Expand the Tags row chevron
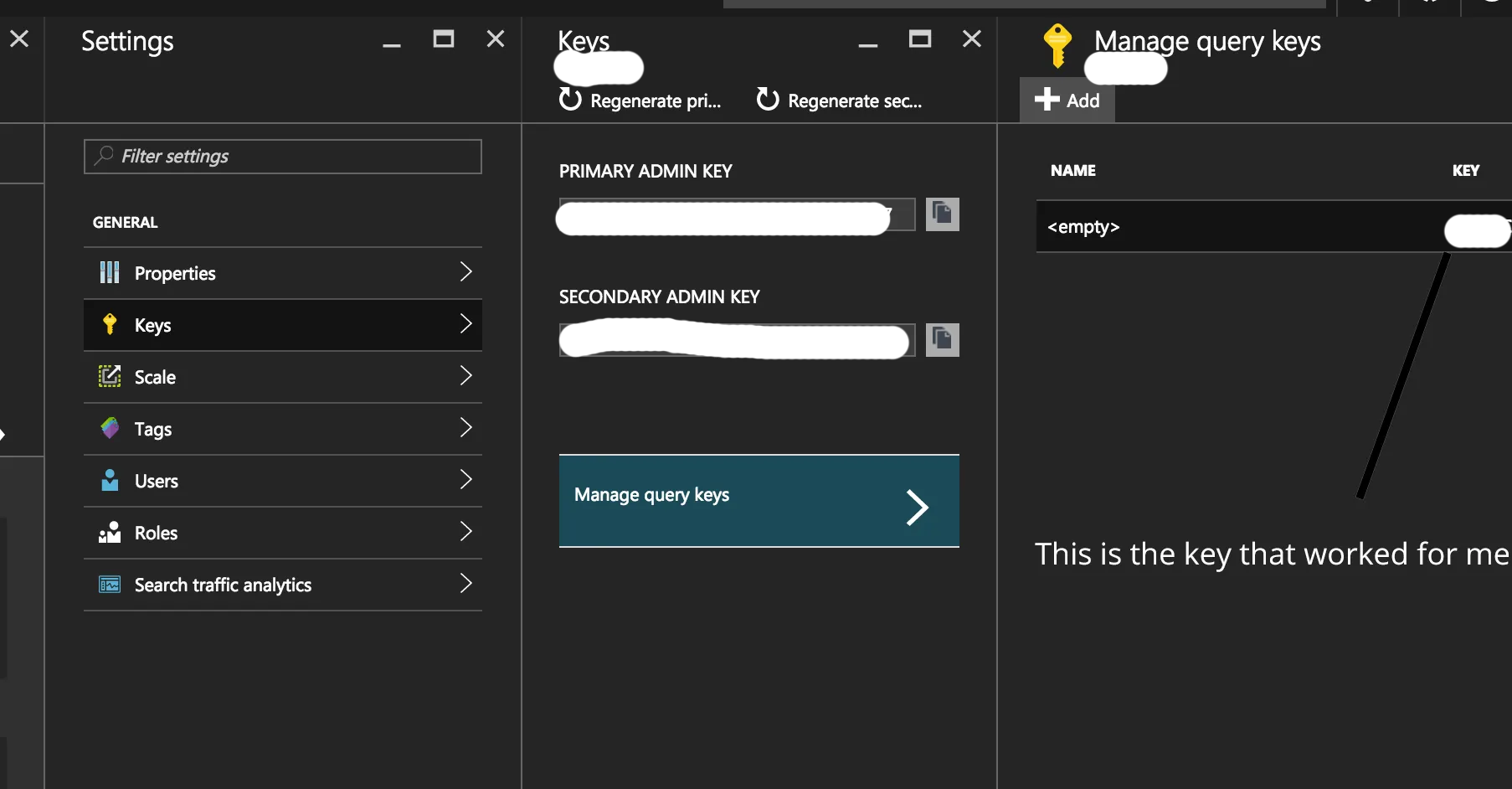The image size is (1512, 789). pos(466,427)
